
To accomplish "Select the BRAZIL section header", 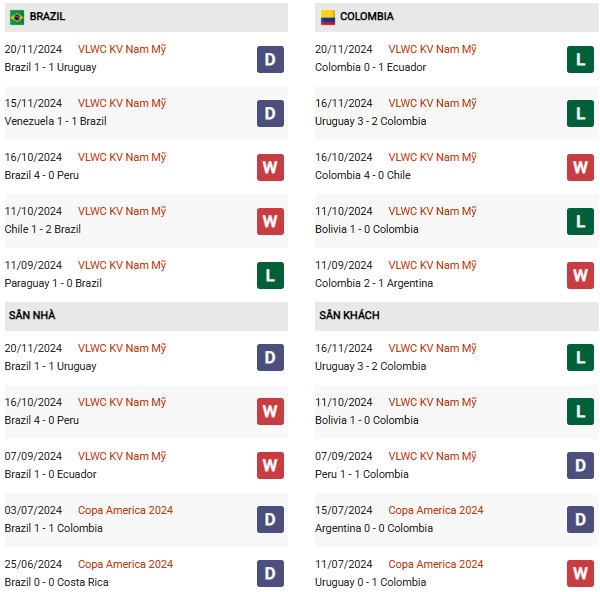I will [48, 17].
